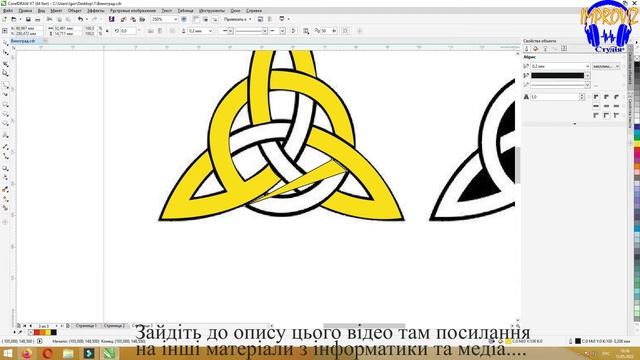The image size is (640, 360).
Task: Select the Text tool in the toolbox
Action: pos(5,135)
